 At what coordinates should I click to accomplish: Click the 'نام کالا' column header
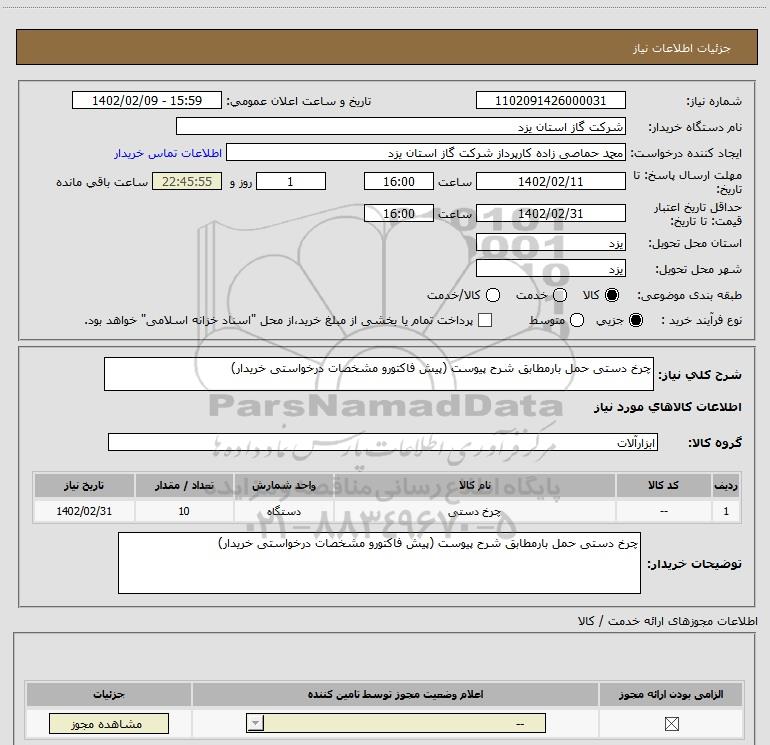tap(474, 485)
